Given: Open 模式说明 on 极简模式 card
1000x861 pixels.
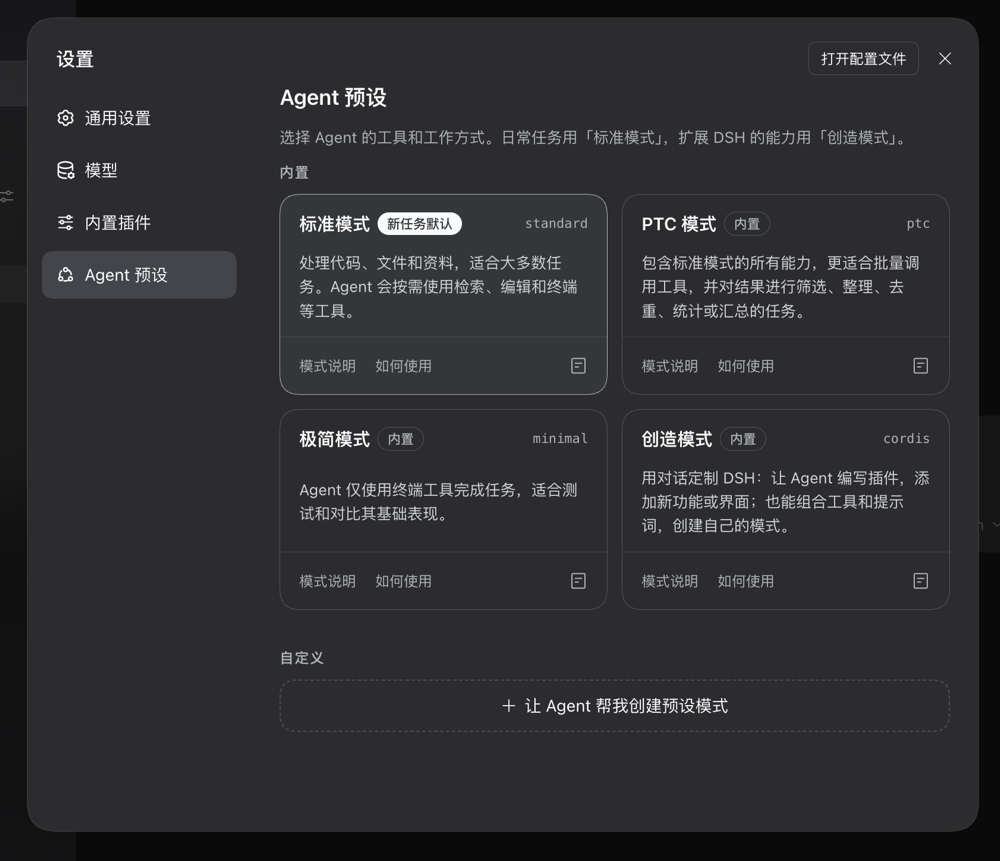Looking at the screenshot, I should coord(327,581).
